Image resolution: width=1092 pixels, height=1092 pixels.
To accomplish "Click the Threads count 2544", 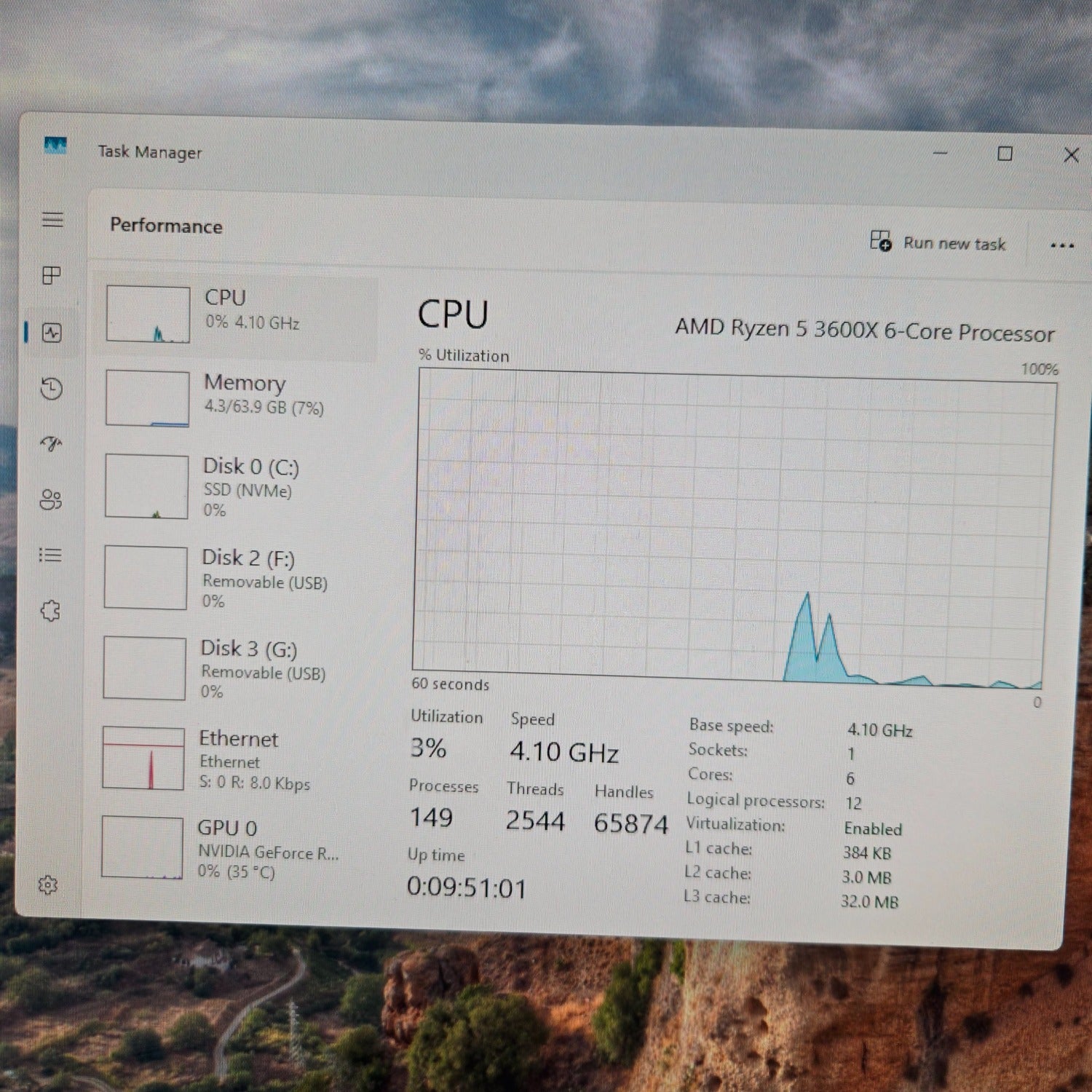I will [535, 821].
